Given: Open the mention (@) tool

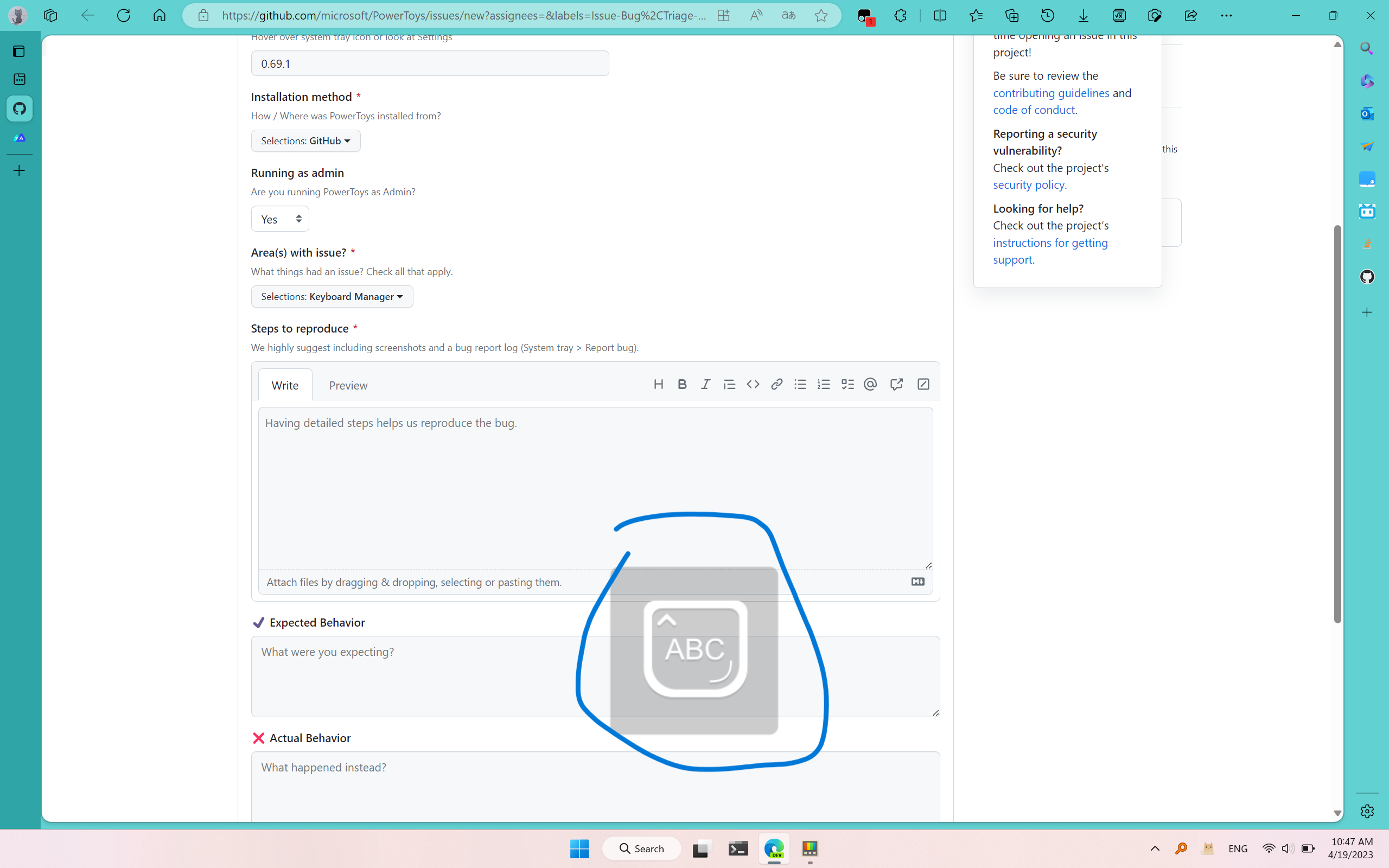Looking at the screenshot, I should (870, 384).
